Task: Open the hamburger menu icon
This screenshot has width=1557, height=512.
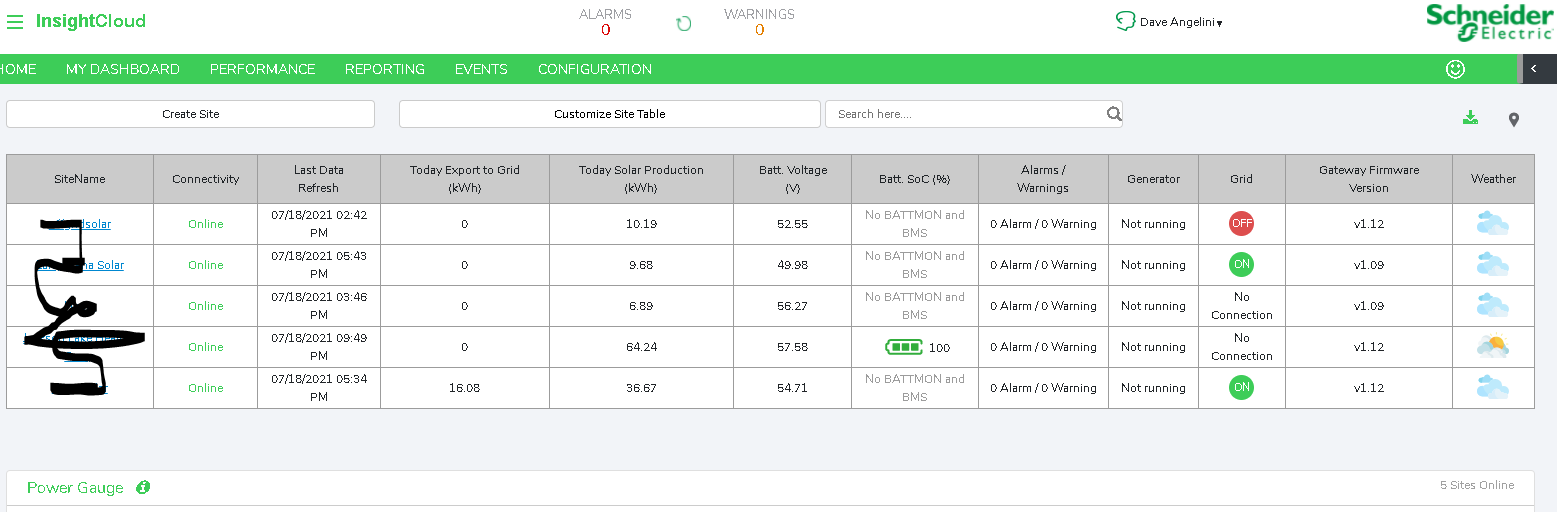Action: (x=15, y=21)
